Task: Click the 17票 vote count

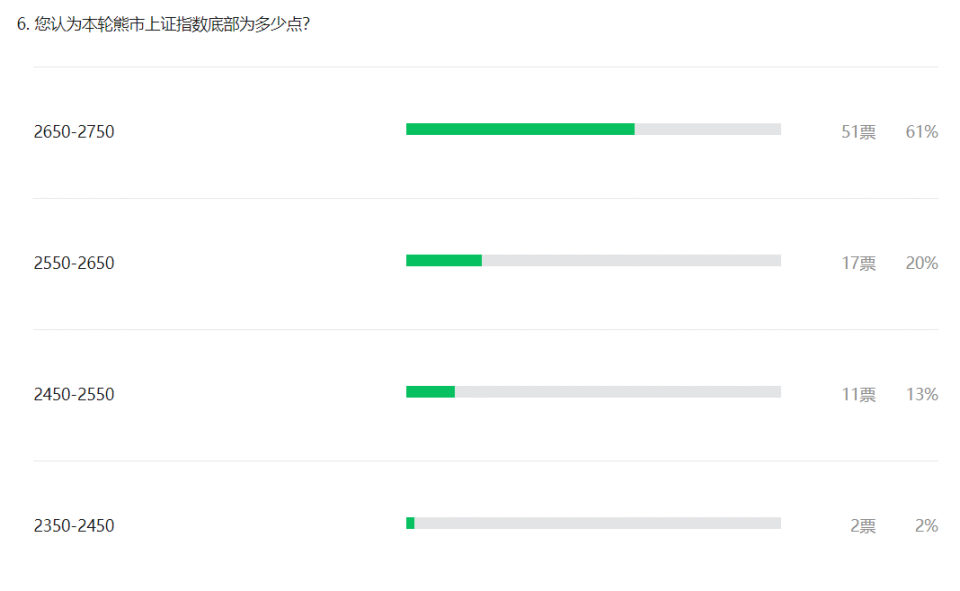Action: tap(858, 263)
